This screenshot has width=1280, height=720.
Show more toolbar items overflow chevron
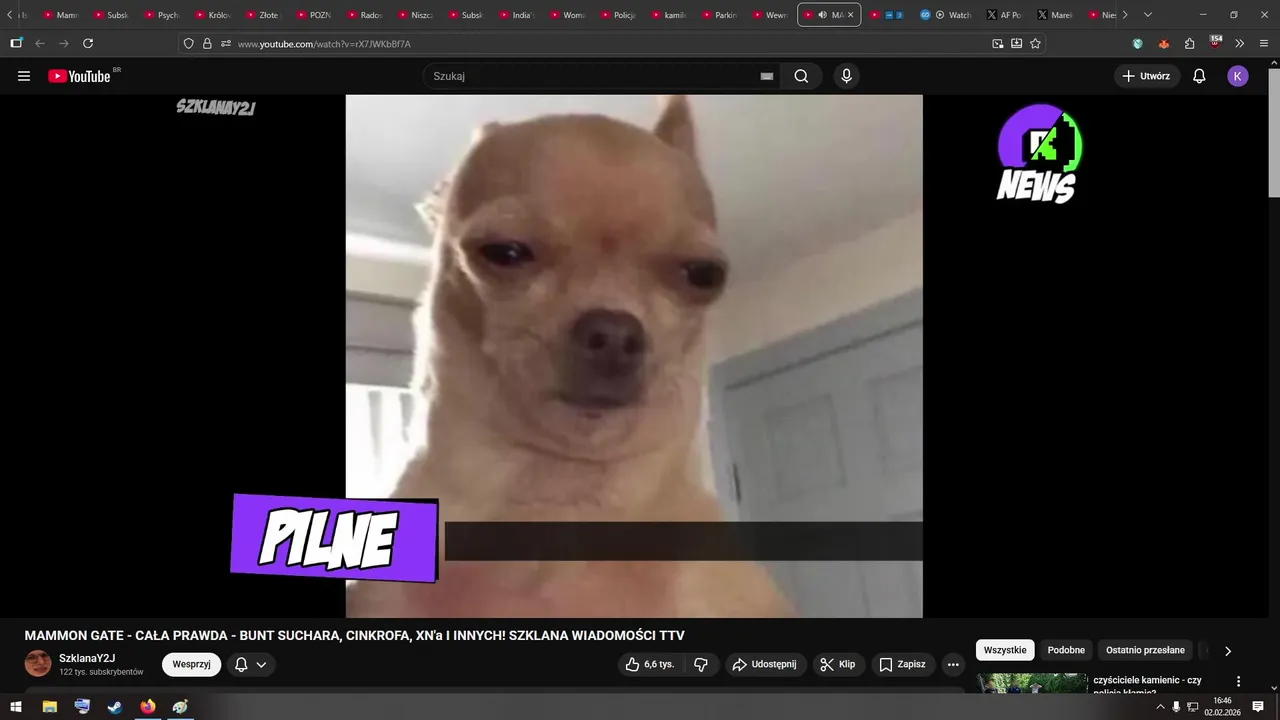(x=1239, y=43)
